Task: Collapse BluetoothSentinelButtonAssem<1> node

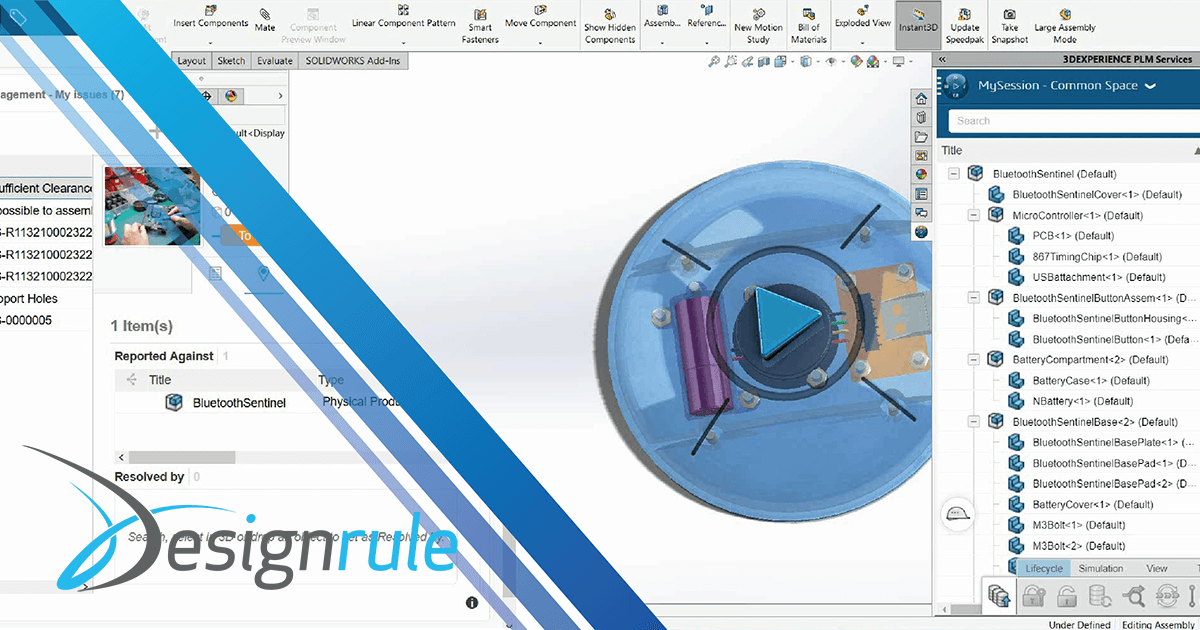Action: 974,297
